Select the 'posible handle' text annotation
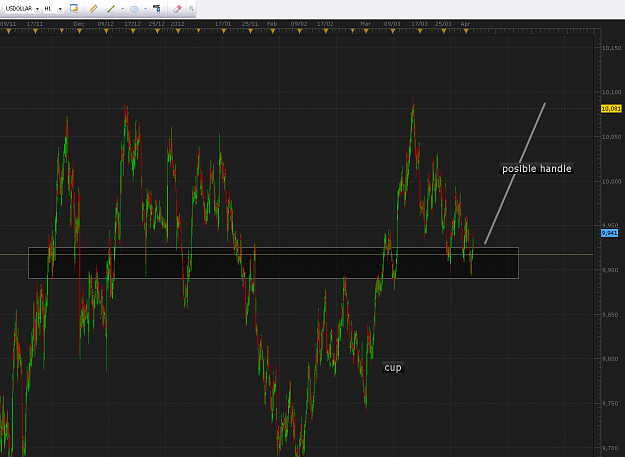 [537, 169]
